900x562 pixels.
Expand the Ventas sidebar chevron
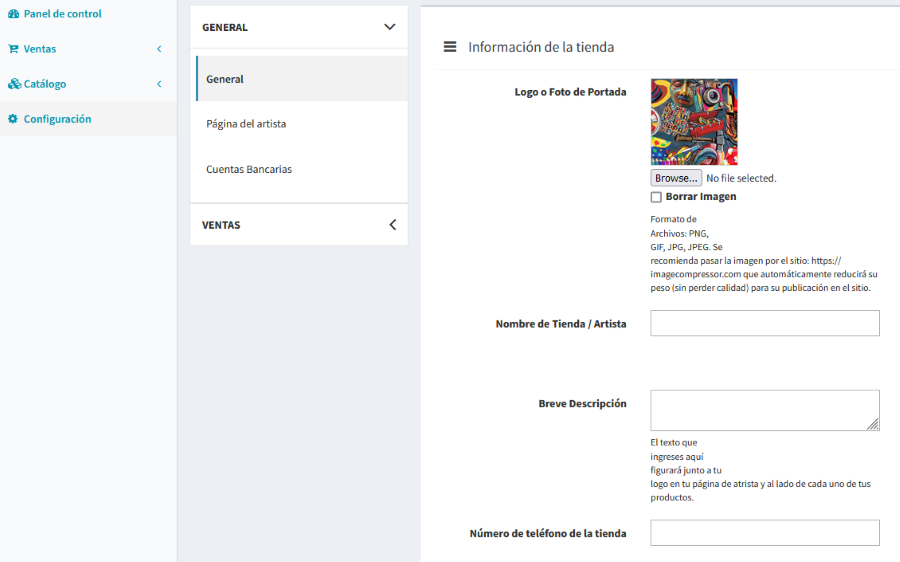pos(160,49)
